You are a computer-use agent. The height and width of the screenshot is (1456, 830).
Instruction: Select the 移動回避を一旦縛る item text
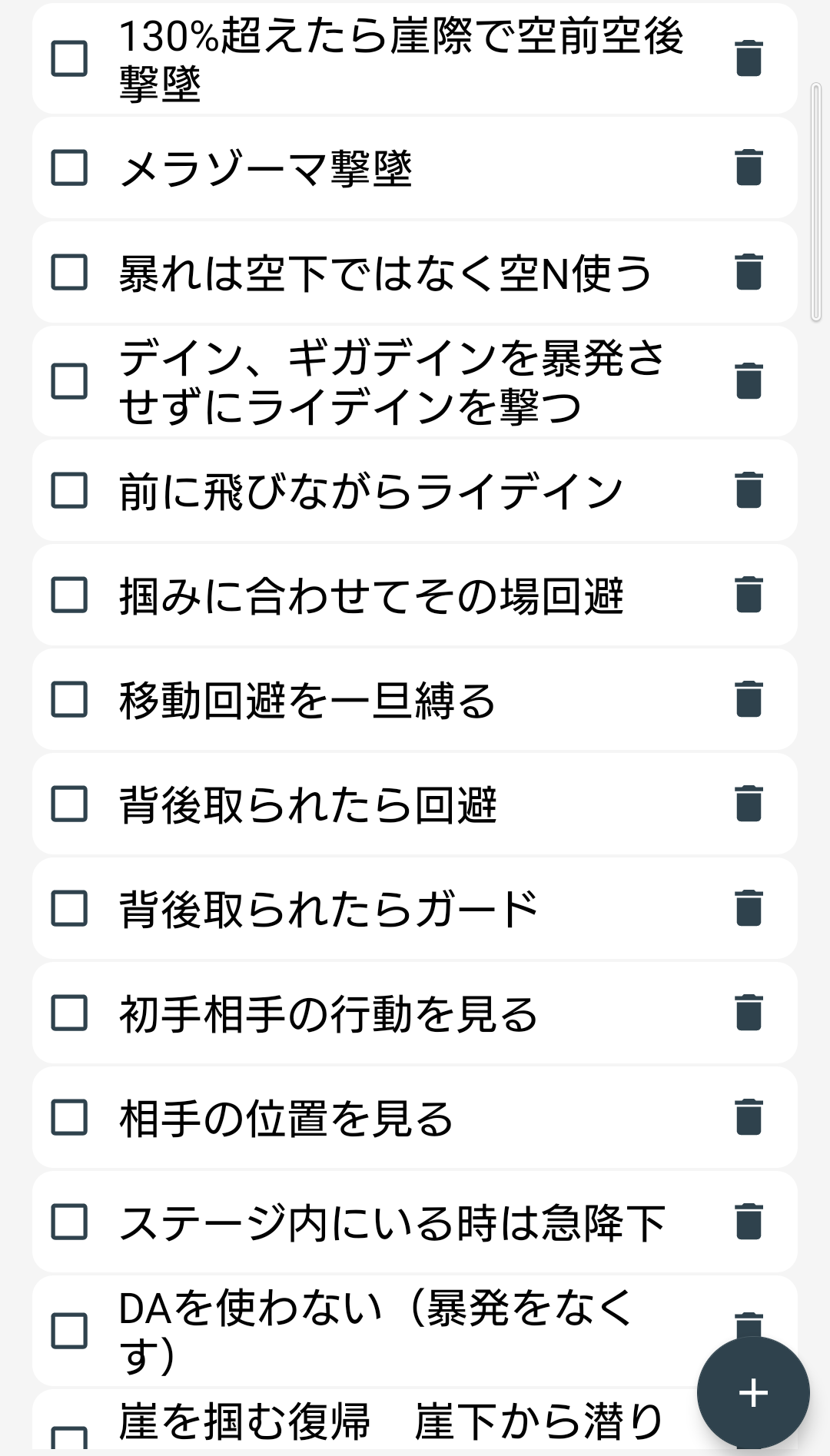[x=307, y=701]
